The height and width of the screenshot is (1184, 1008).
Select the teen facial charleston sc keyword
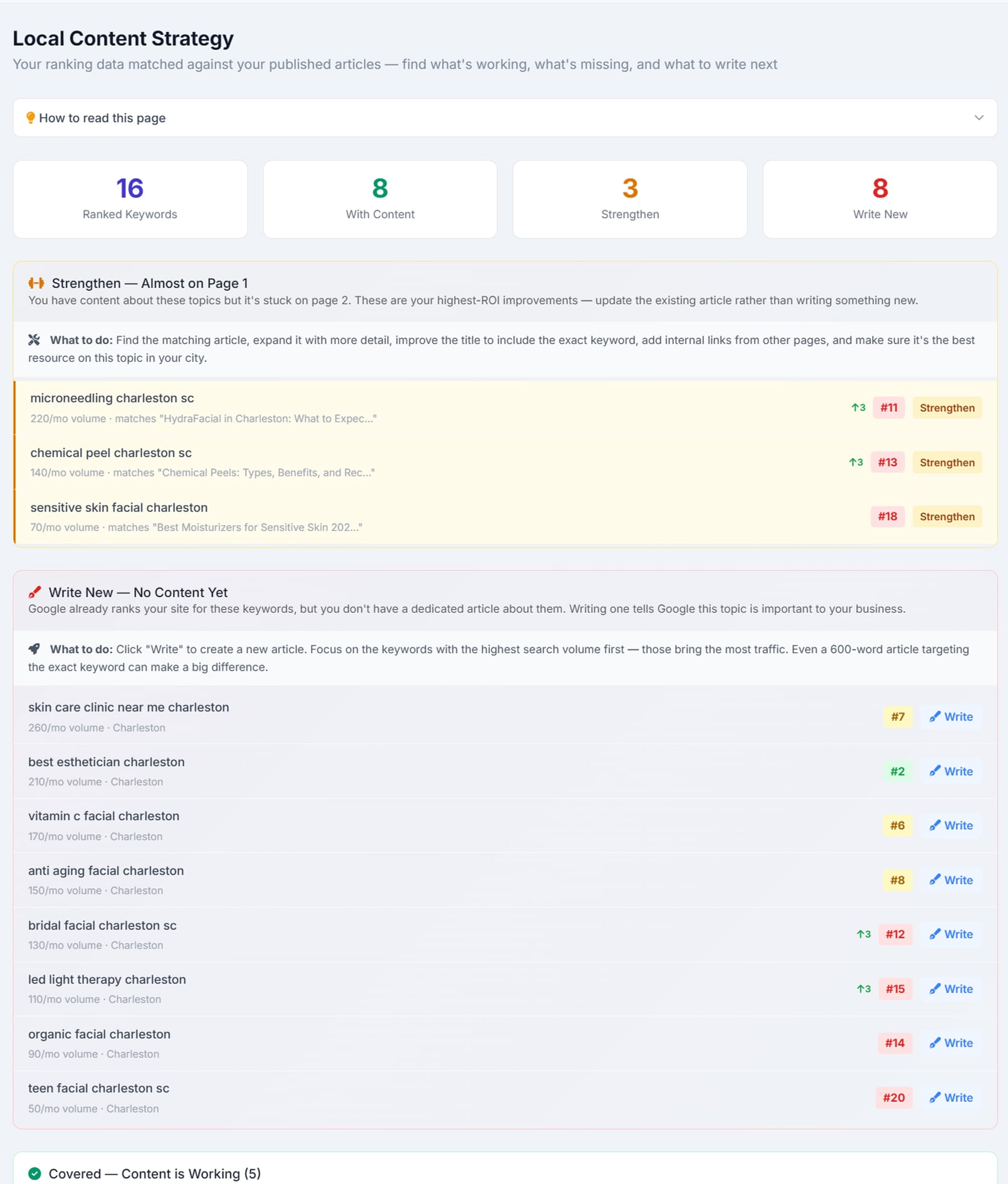point(98,1088)
